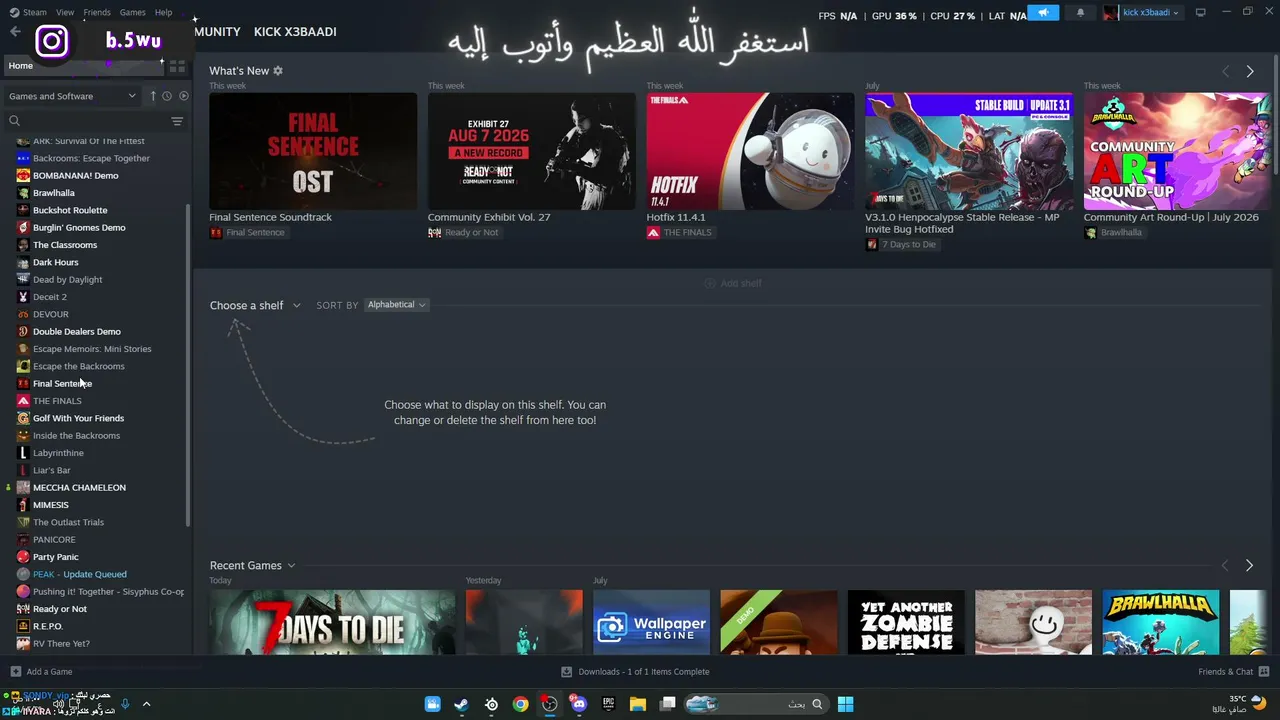Click the Add shelf button
The height and width of the screenshot is (720, 1280).
[733, 284]
